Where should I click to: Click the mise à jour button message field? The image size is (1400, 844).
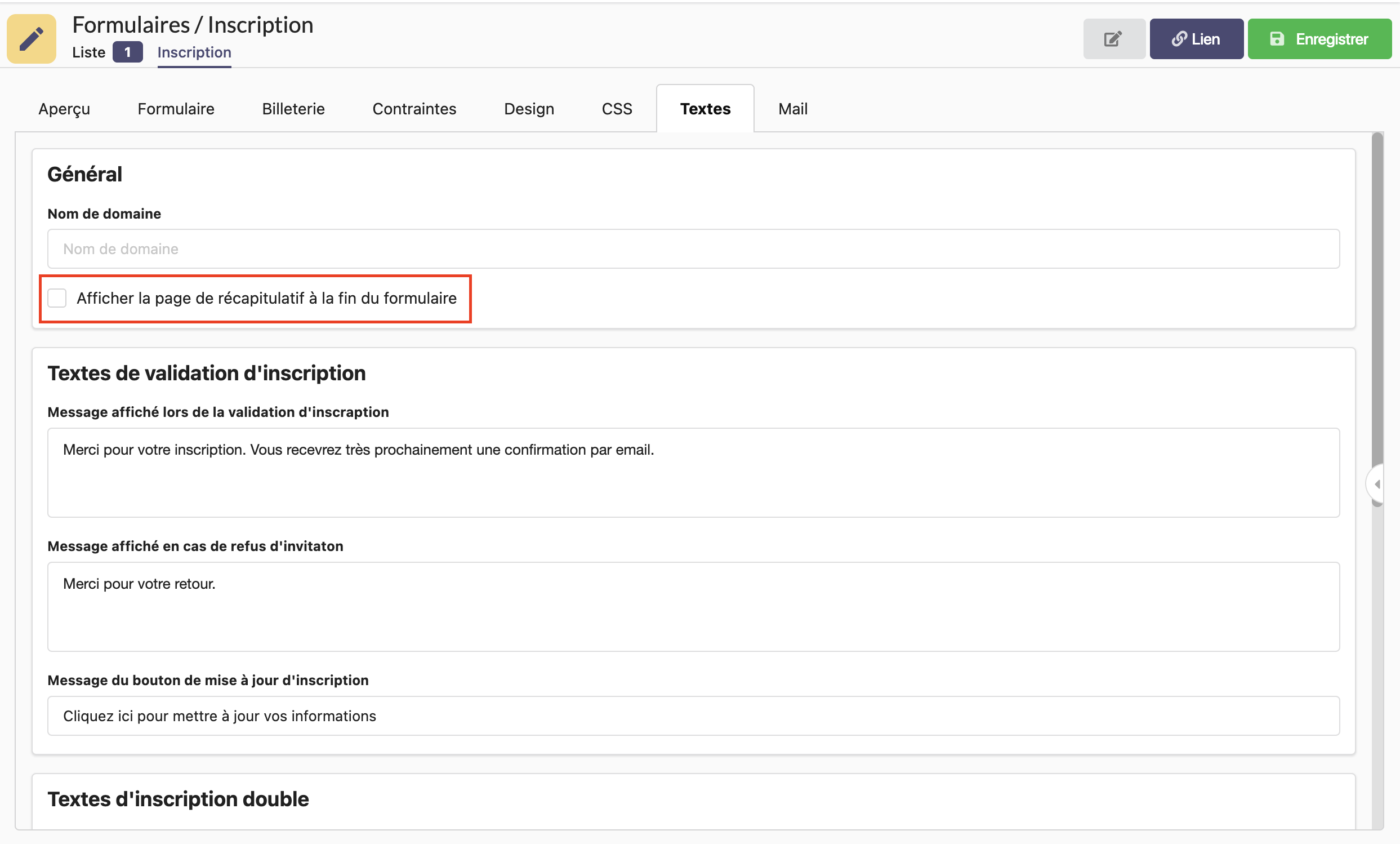tap(693, 716)
